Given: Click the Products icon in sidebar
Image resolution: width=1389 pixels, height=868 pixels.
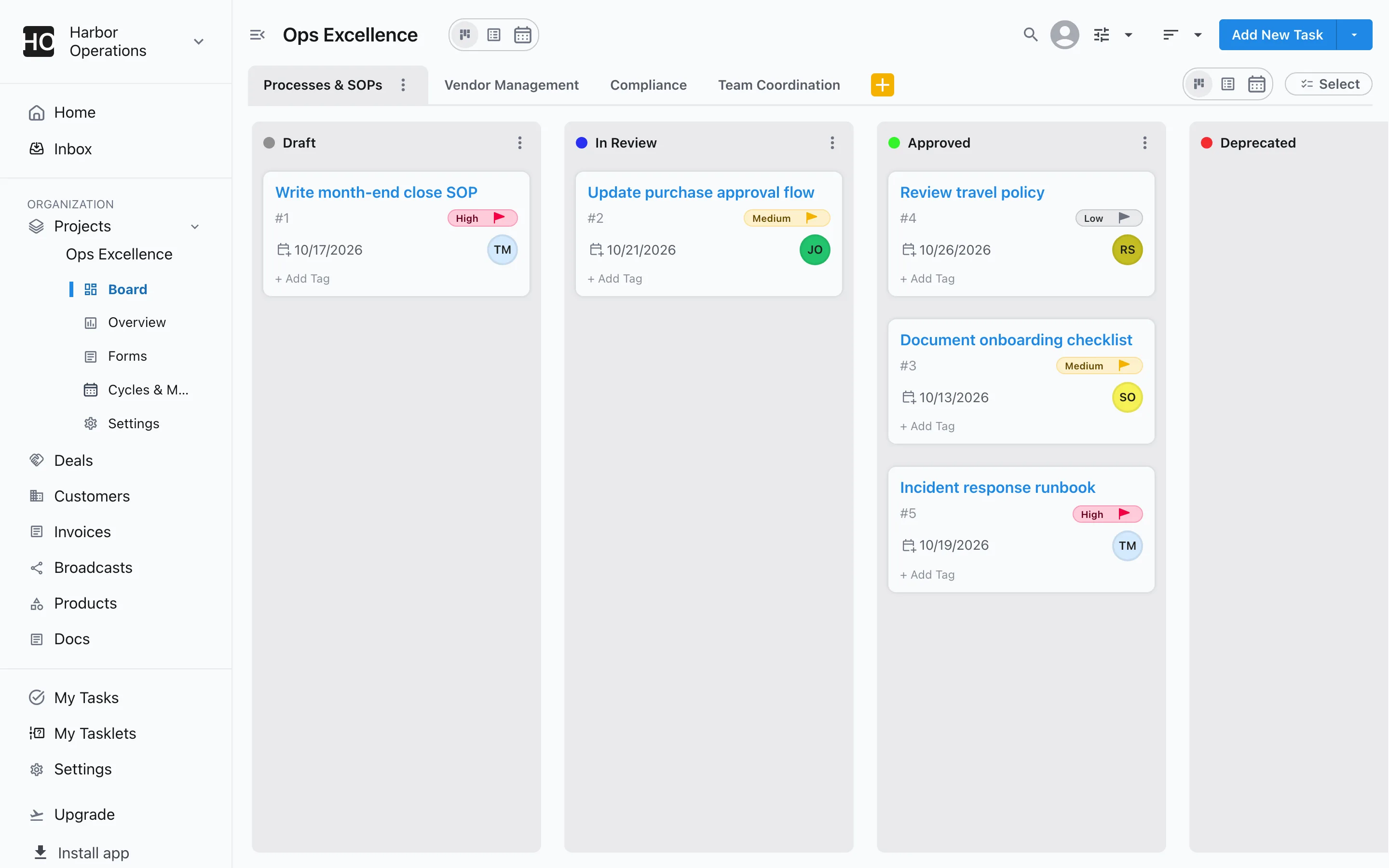Looking at the screenshot, I should (37, 603).
